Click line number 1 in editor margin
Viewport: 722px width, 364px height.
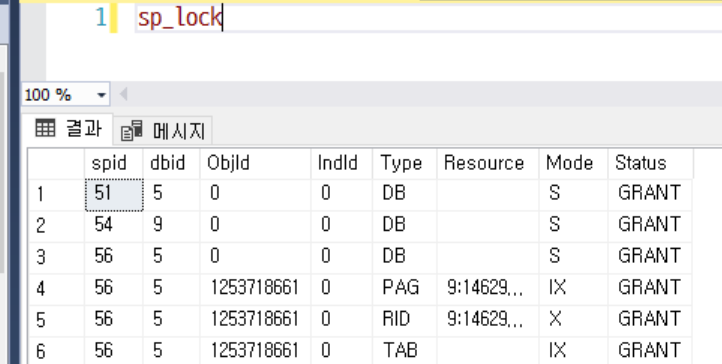101,18
